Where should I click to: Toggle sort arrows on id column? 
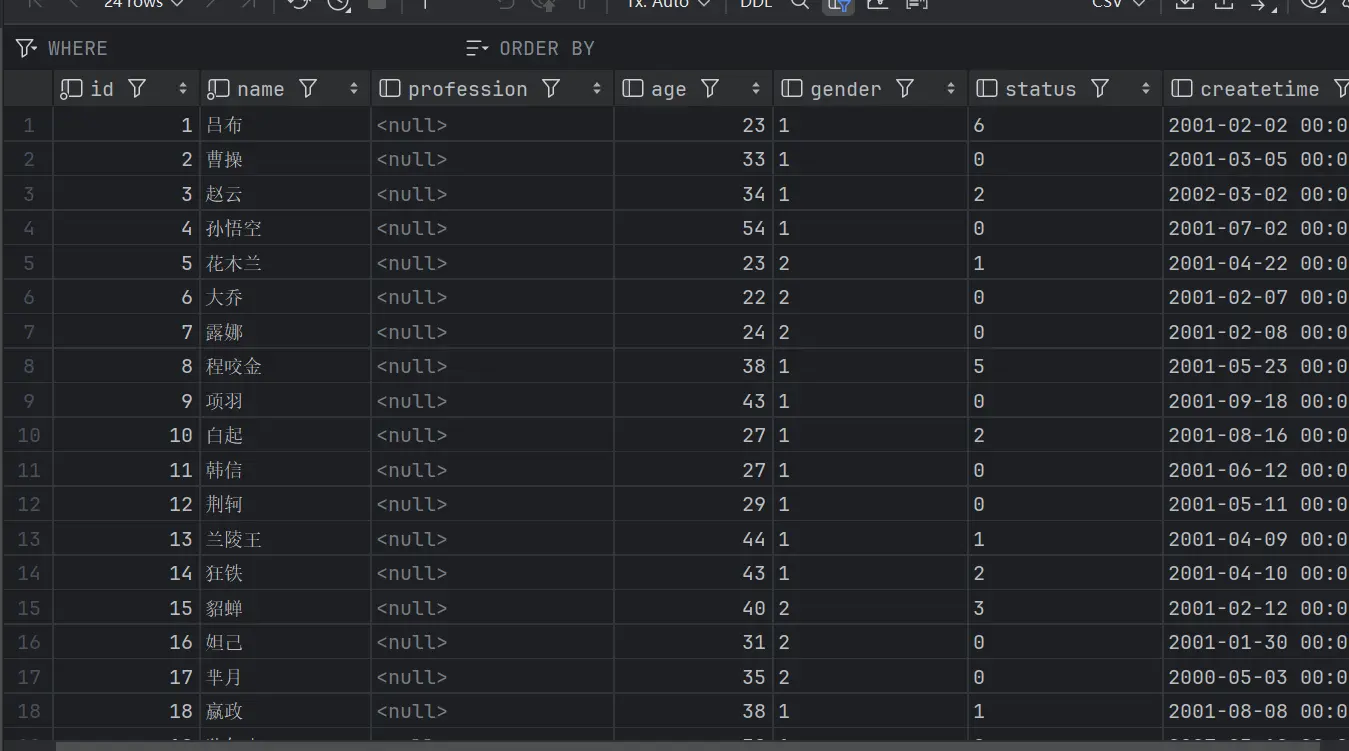coord(183,89)
